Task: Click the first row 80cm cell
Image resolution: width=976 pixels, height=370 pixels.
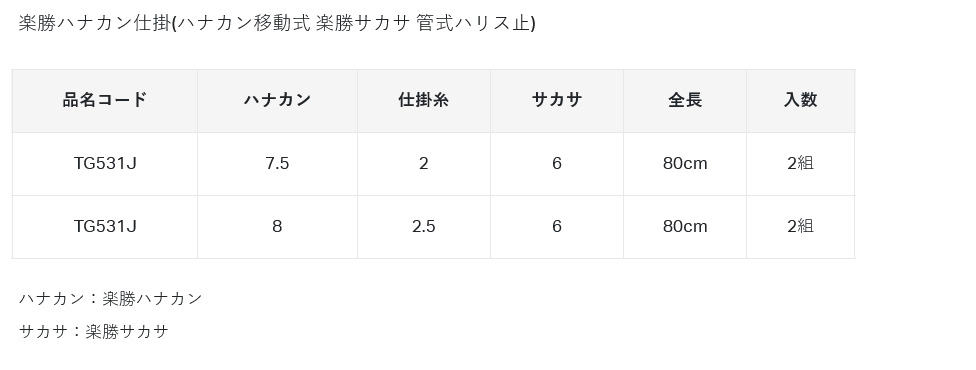Action: [685, 164]
